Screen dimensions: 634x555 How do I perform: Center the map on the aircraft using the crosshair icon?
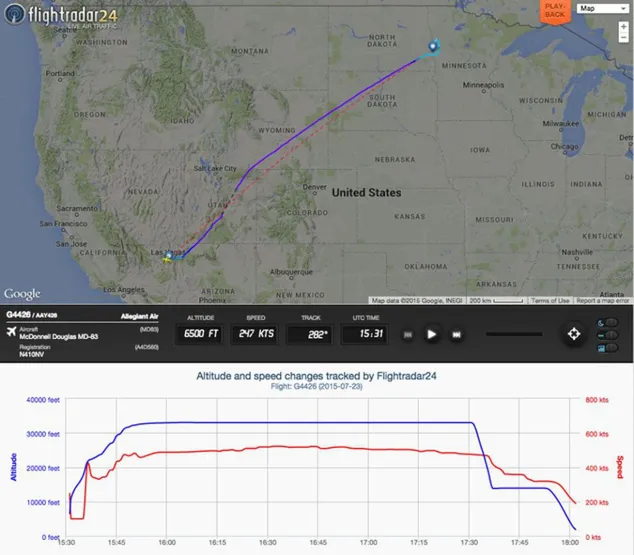574,334
